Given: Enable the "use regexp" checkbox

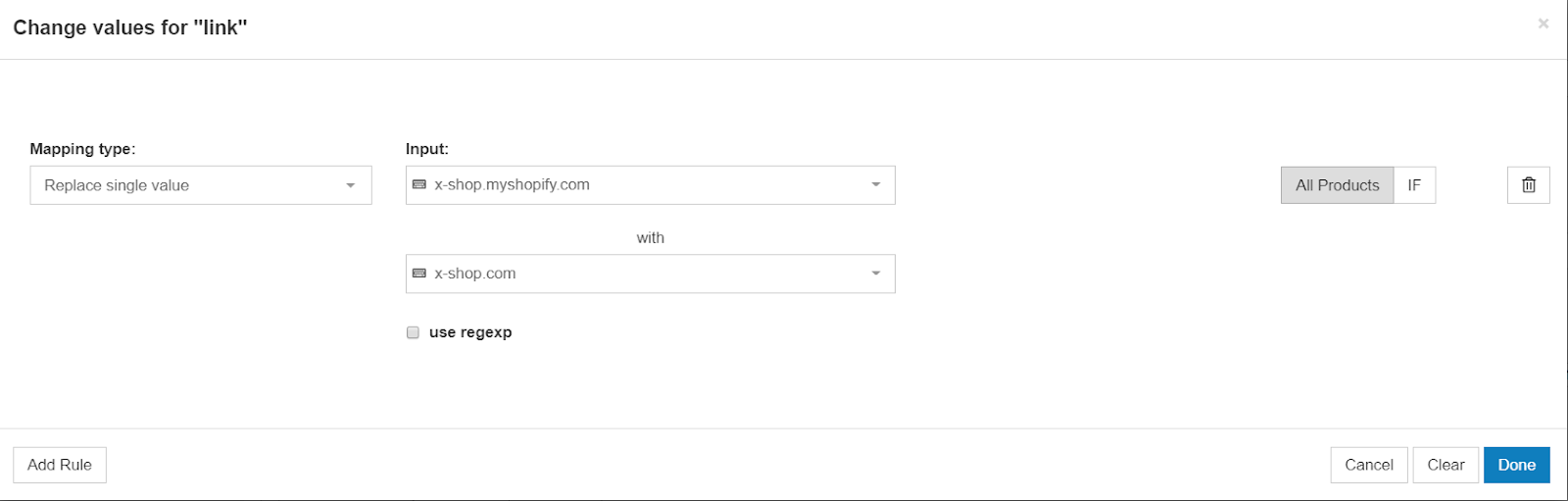Looking at the screenshot, I should tap(413, 332).
